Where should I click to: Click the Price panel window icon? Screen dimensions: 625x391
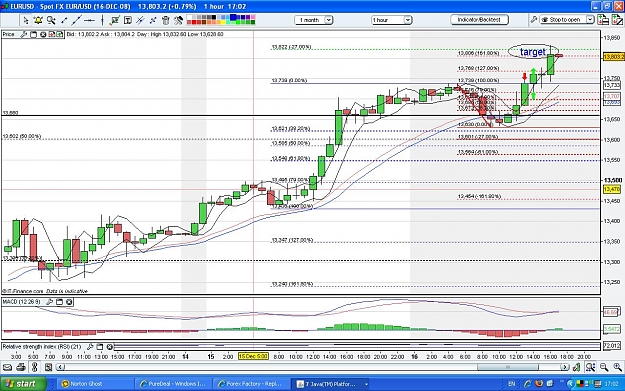click(x=33, y=35)
